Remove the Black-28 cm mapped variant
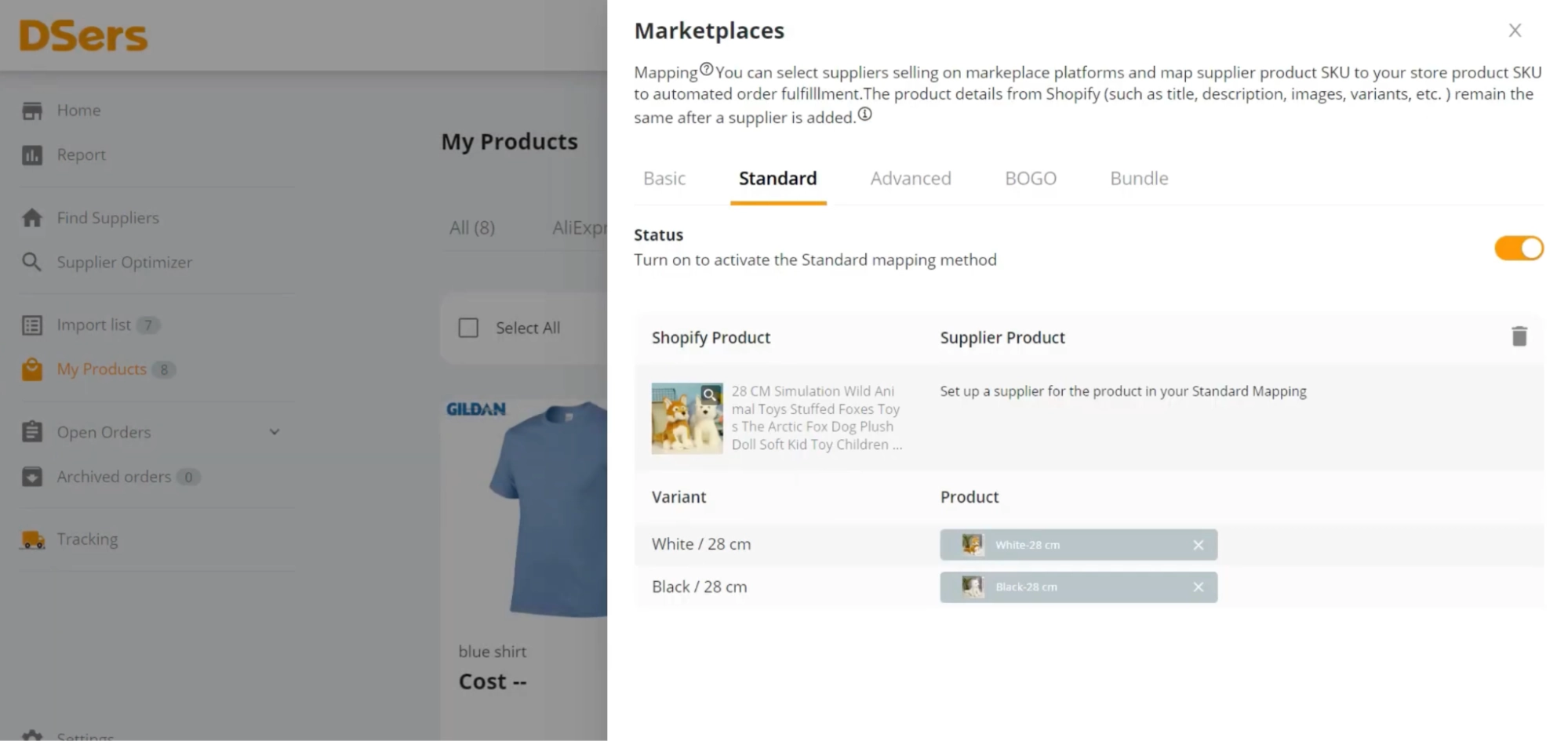The width and height of the screenshot is (1568, 741). 1198,587
